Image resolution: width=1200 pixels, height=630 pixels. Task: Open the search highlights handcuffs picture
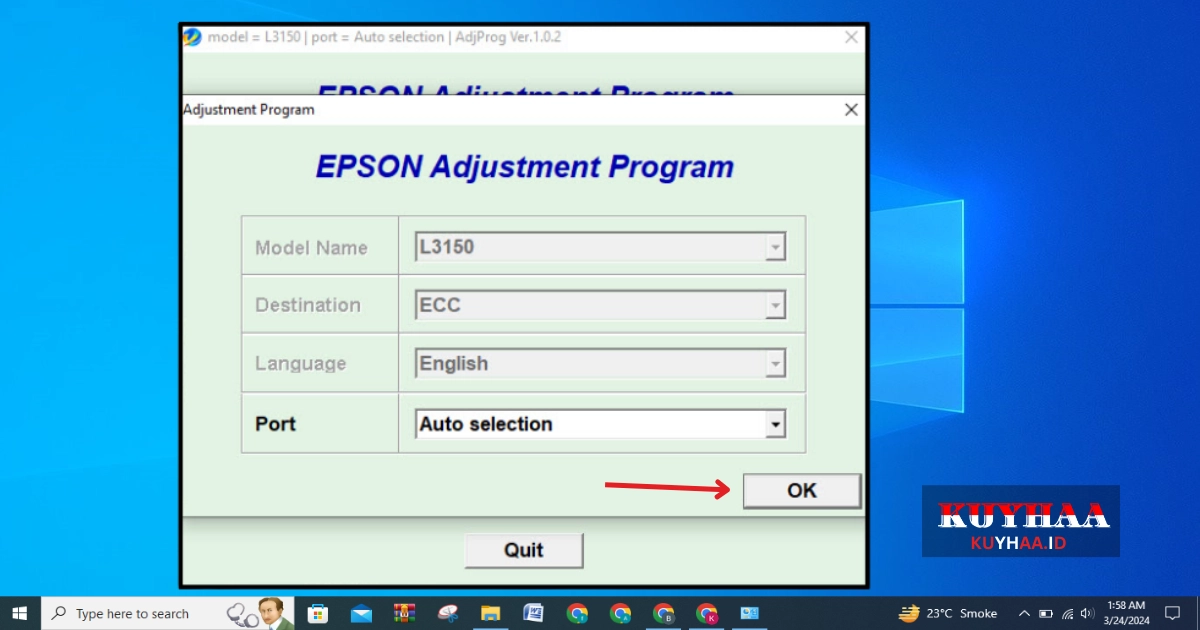click(259, 613)
